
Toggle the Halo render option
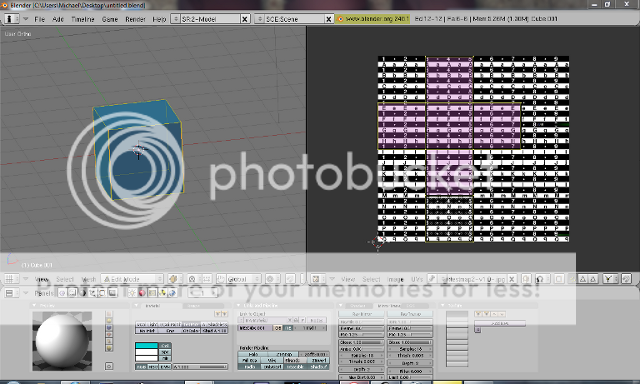[x=253, y=355]
